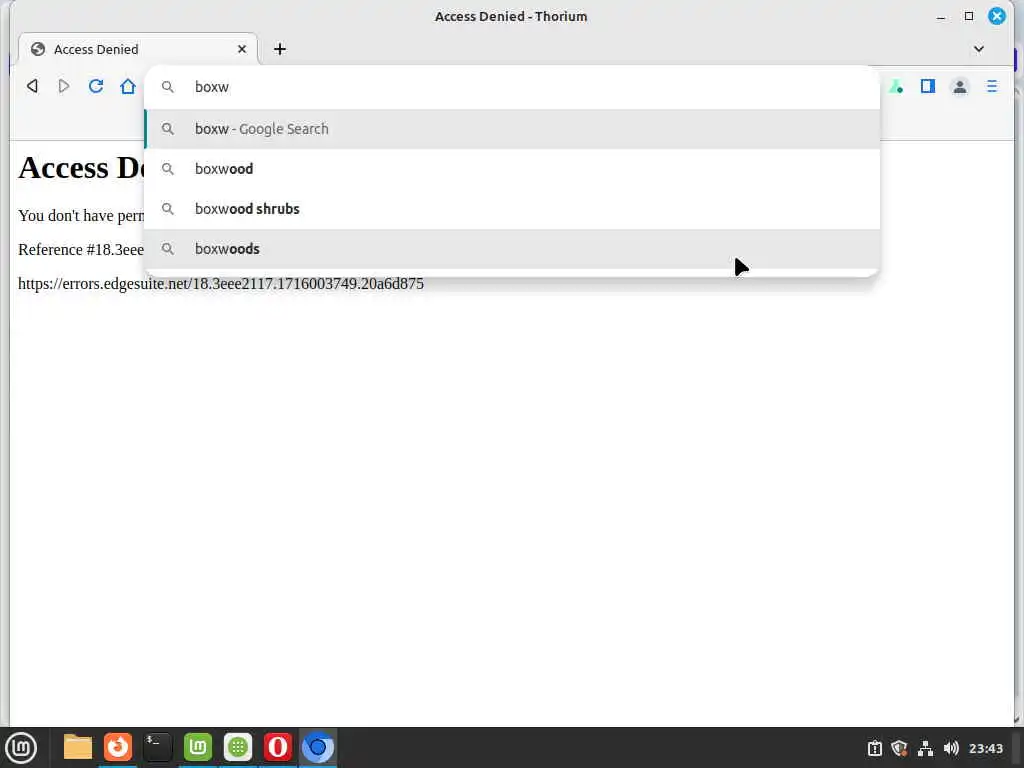Open a new tab
This screenshot has width=1024, height=768.
coord(280,49)
